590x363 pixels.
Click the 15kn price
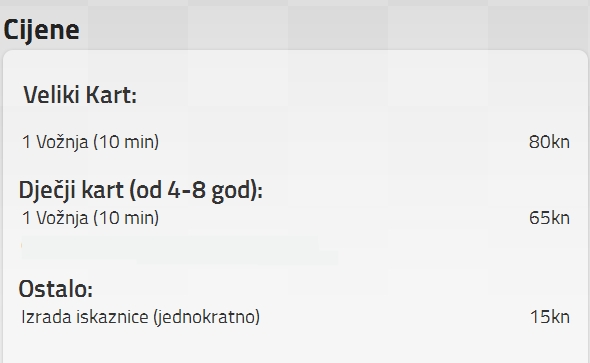(550, 317)
